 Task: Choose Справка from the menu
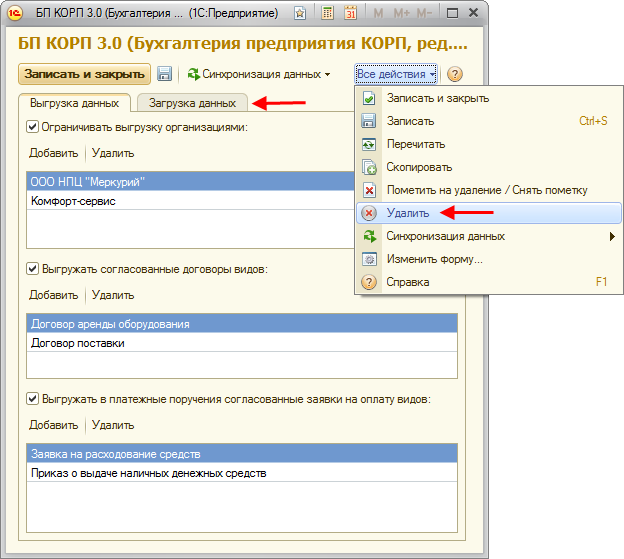pos(489,282)
